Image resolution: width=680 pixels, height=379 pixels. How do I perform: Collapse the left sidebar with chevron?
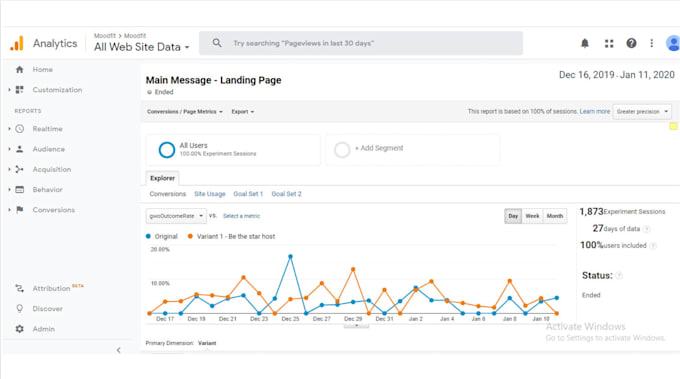pos(118,350)
